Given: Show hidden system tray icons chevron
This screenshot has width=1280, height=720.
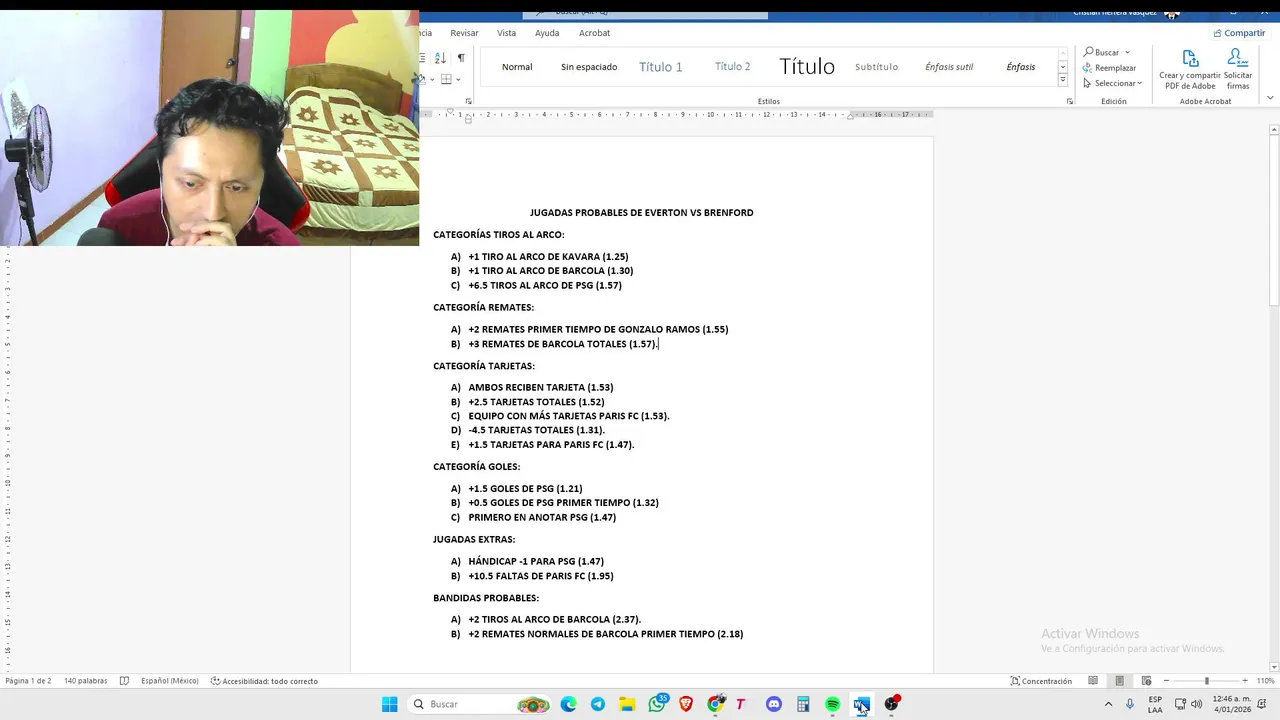Looking at the screenshot, I should pyautogui.click(x=1108, y=704).
